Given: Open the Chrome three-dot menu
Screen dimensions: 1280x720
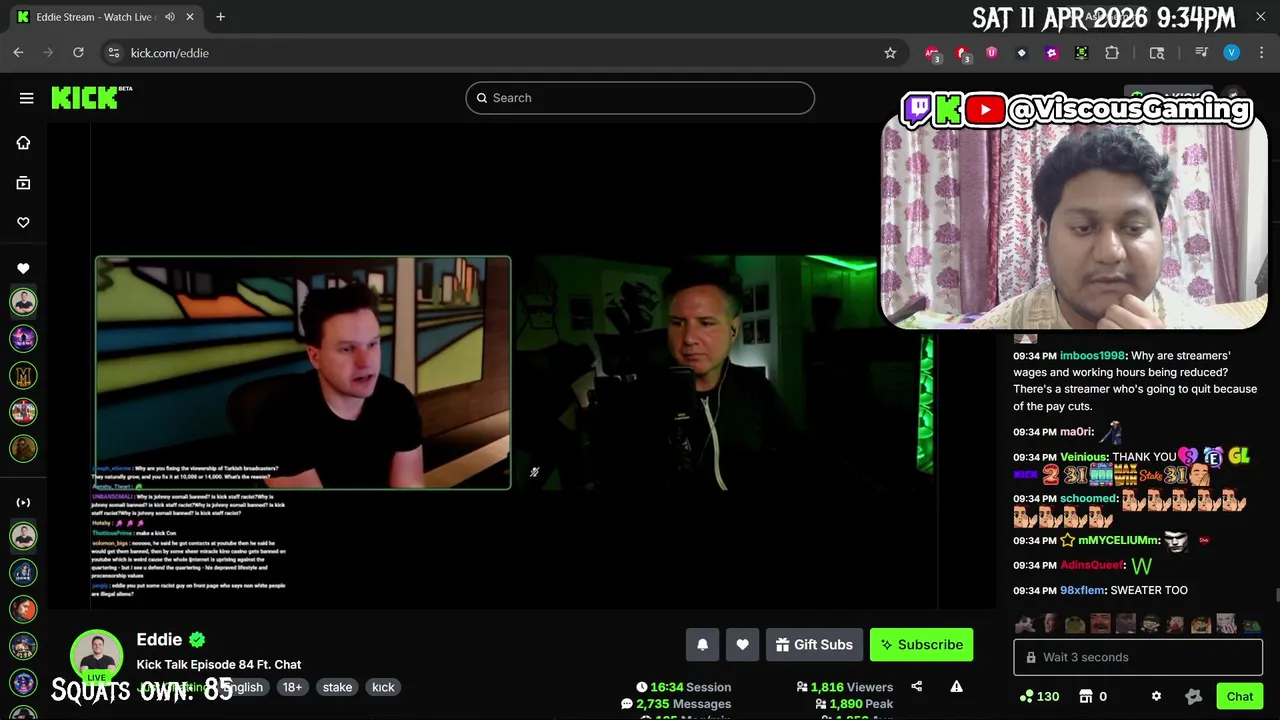Looking at the screenshot, I should [x=1261, y=53].
